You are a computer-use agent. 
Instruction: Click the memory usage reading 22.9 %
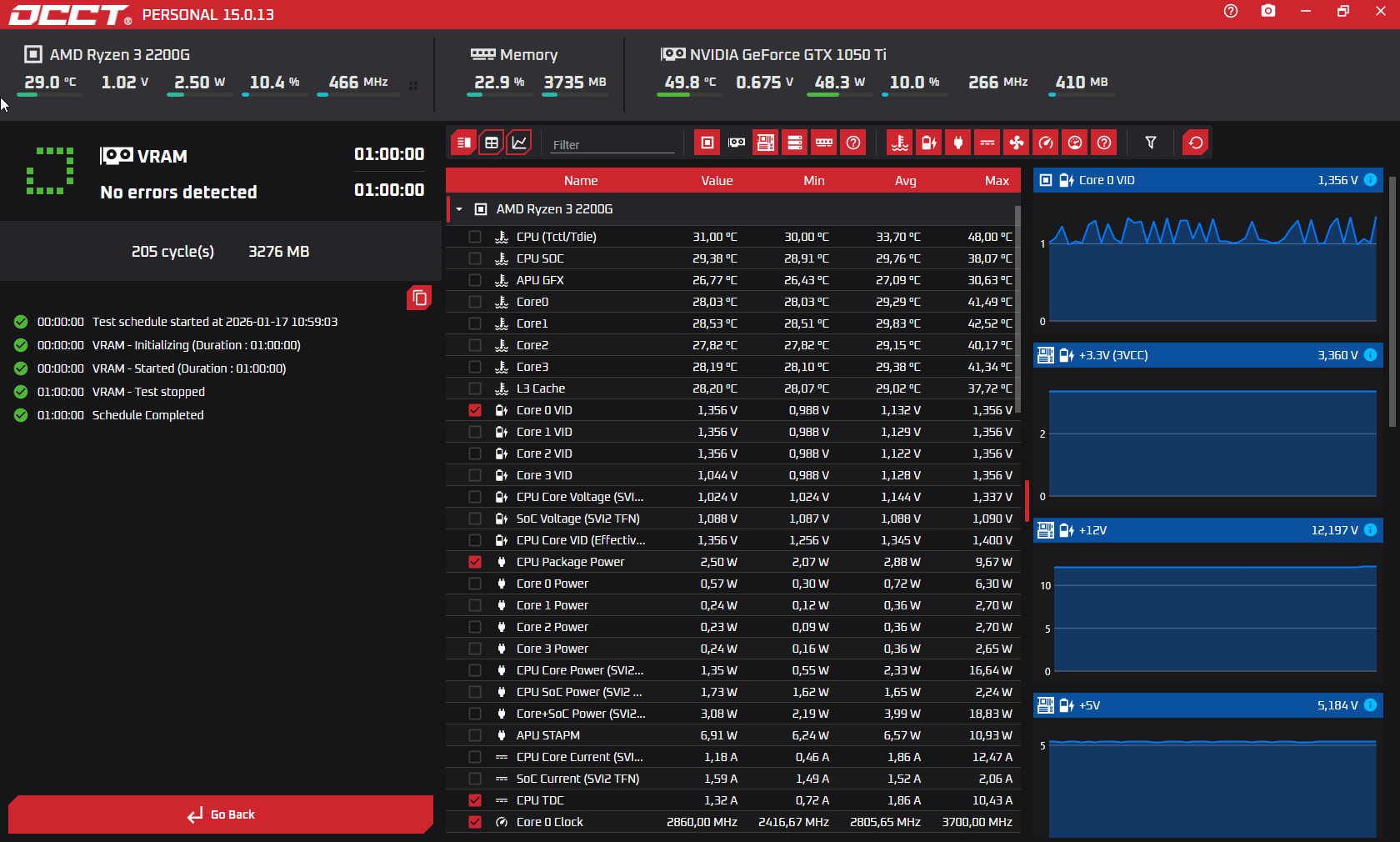tap(499, 82)
